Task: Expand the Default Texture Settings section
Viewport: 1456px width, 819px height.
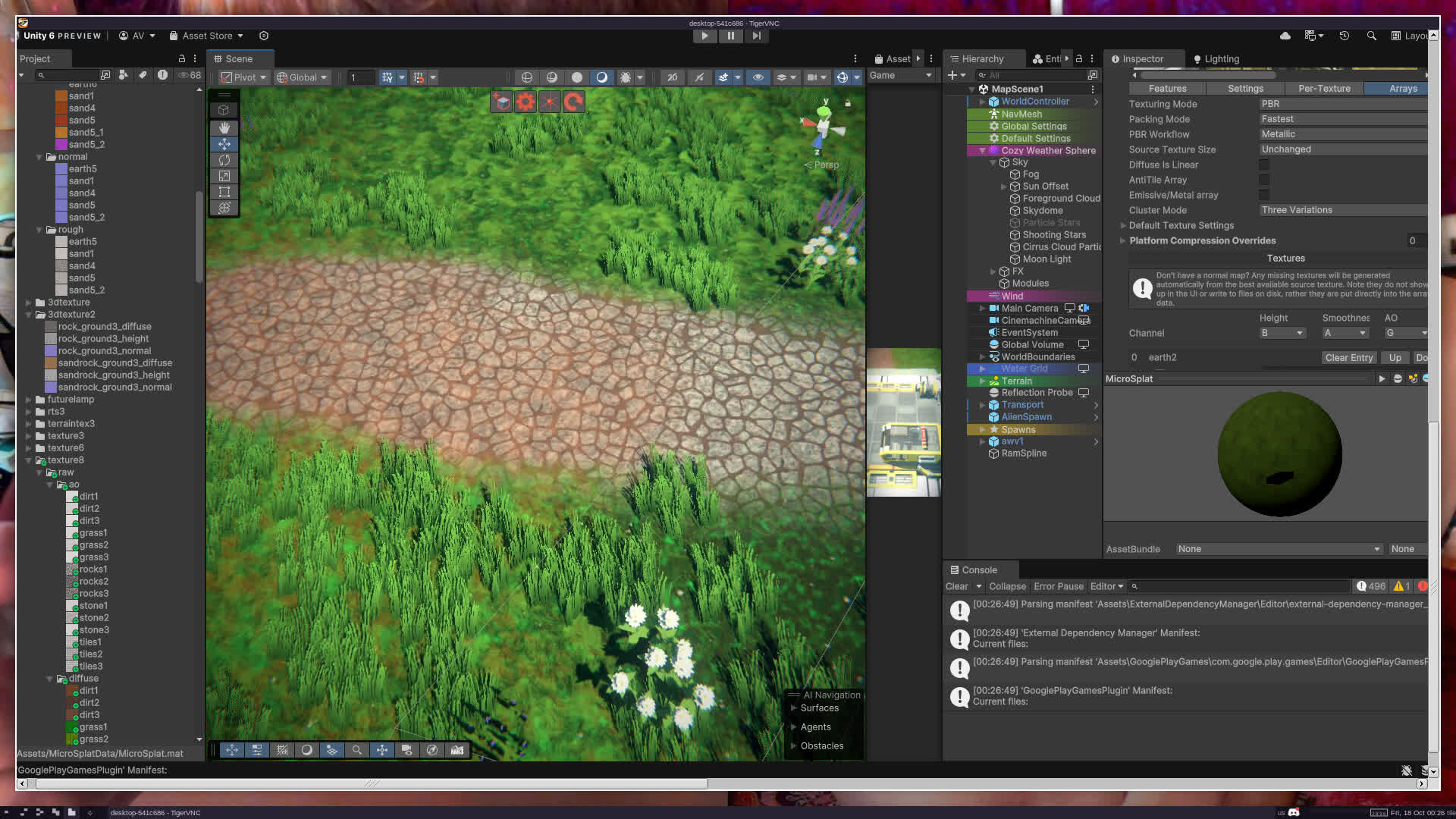Action: coord(1123,225)
